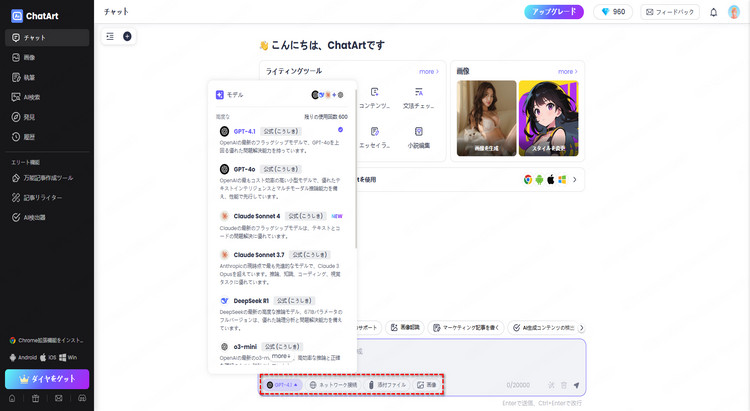This screenshot has width=750, height=411.
Task: Select the o3-mini model
Action: coord(281,354)
